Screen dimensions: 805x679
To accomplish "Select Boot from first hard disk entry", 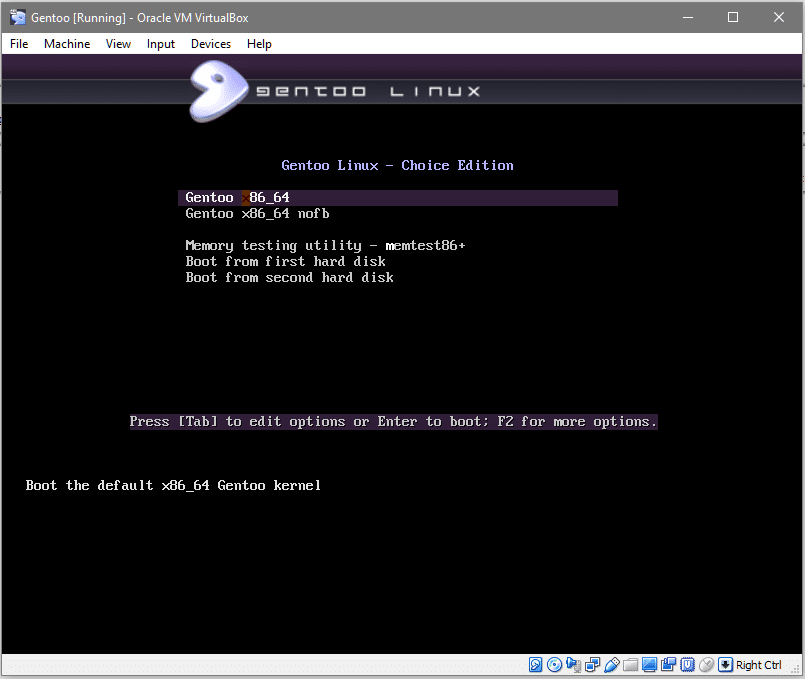I will tap(285, 262).
